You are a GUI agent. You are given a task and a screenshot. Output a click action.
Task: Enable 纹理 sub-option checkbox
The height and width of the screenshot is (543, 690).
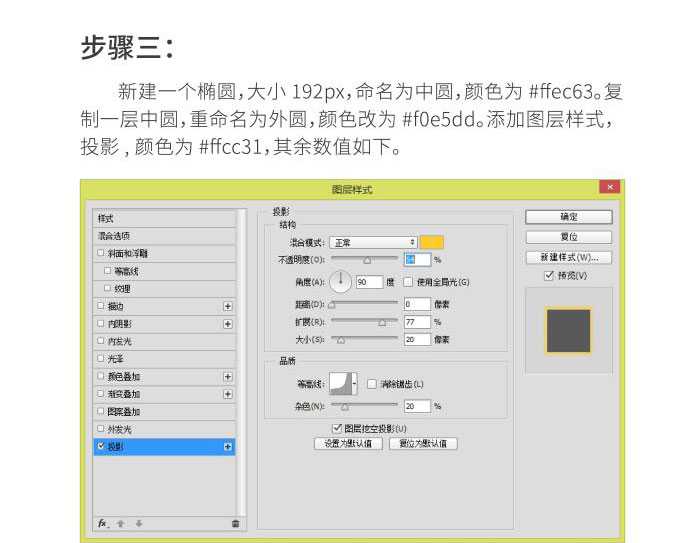[x=107, y=288]
